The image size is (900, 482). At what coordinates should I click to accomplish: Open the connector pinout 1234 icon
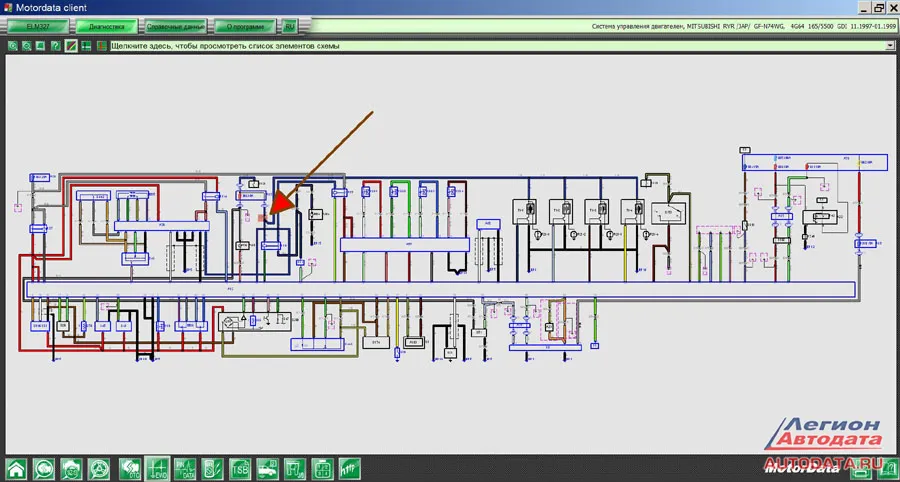pyautogui.click(x=323, y=469)
